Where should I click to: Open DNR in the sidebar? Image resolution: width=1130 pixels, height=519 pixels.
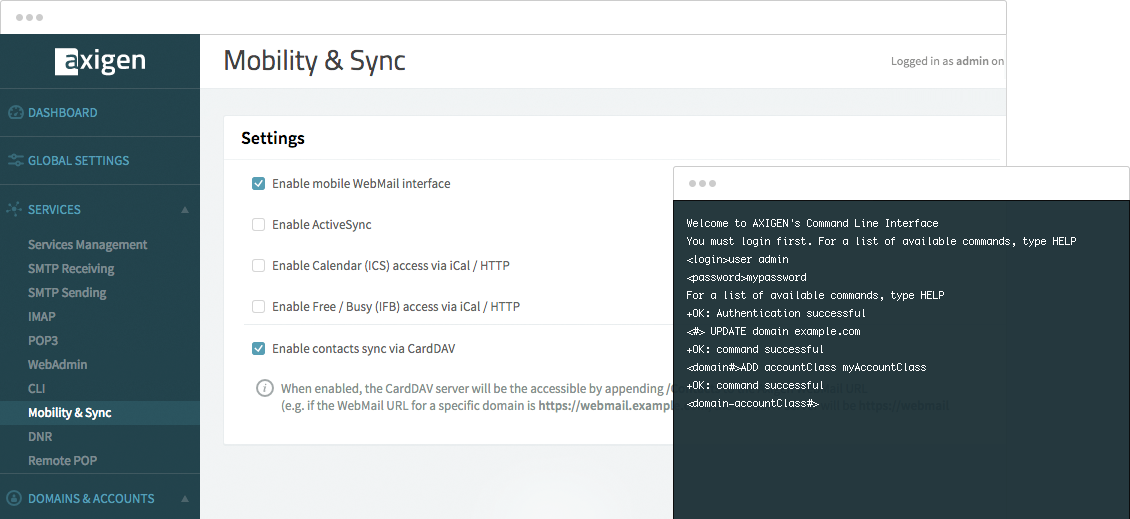(40, 437)
